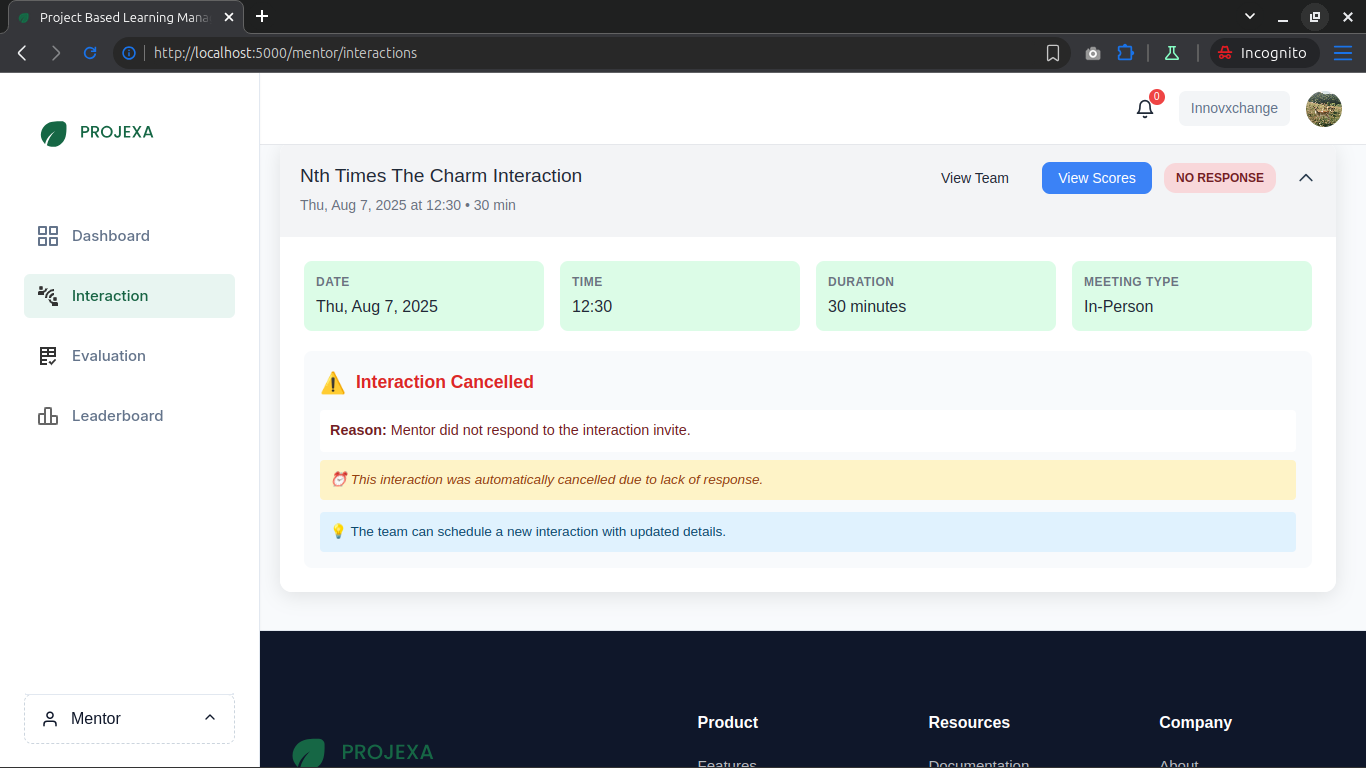Viewport: 1366px width, 768px height.
Task: Open notifications via the bell icon
Action: pos(1144,108)
